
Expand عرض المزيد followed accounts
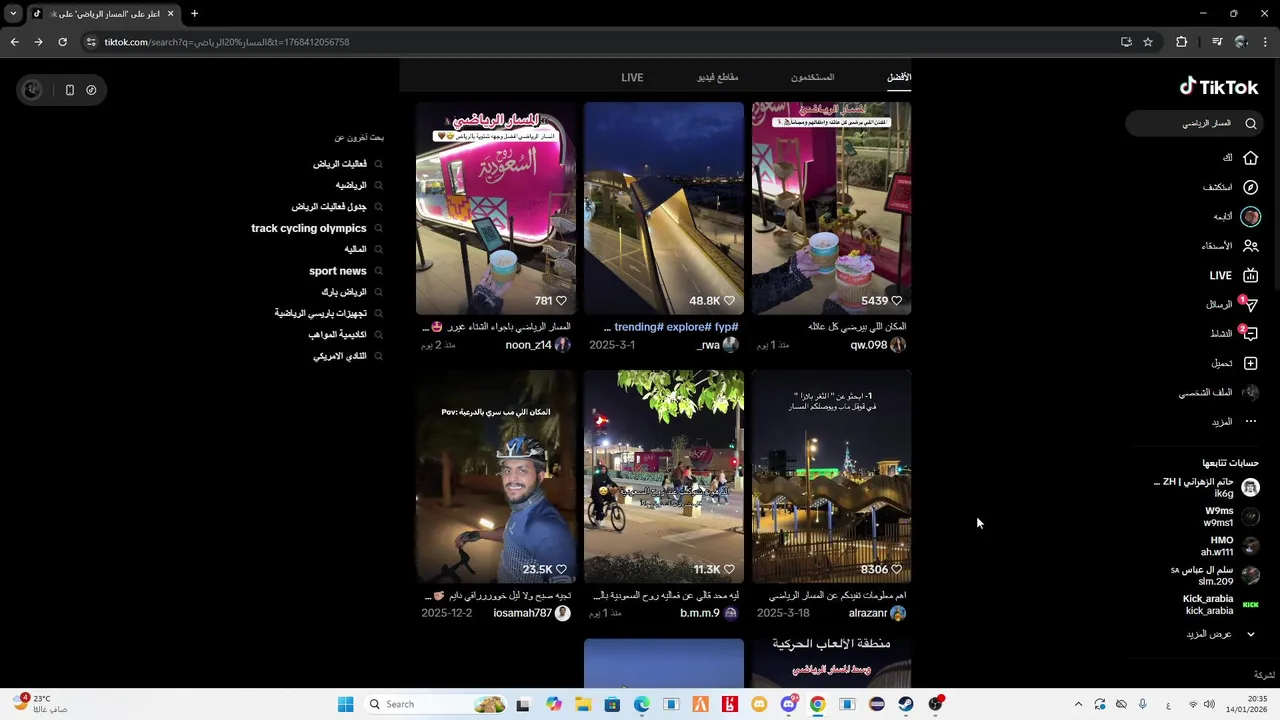1220,634
